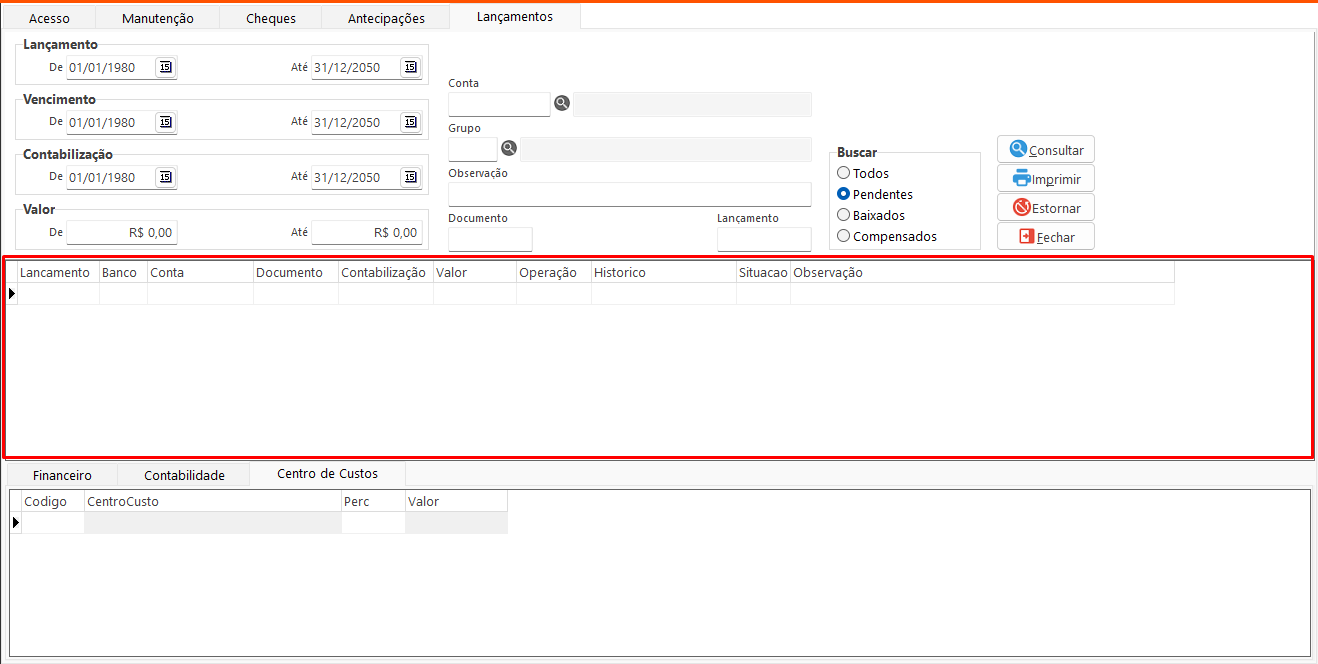This screenshot has height=664, width=1318.
Task: Open calendar for Lançamento end date
Action: click(x=410, y=67)
